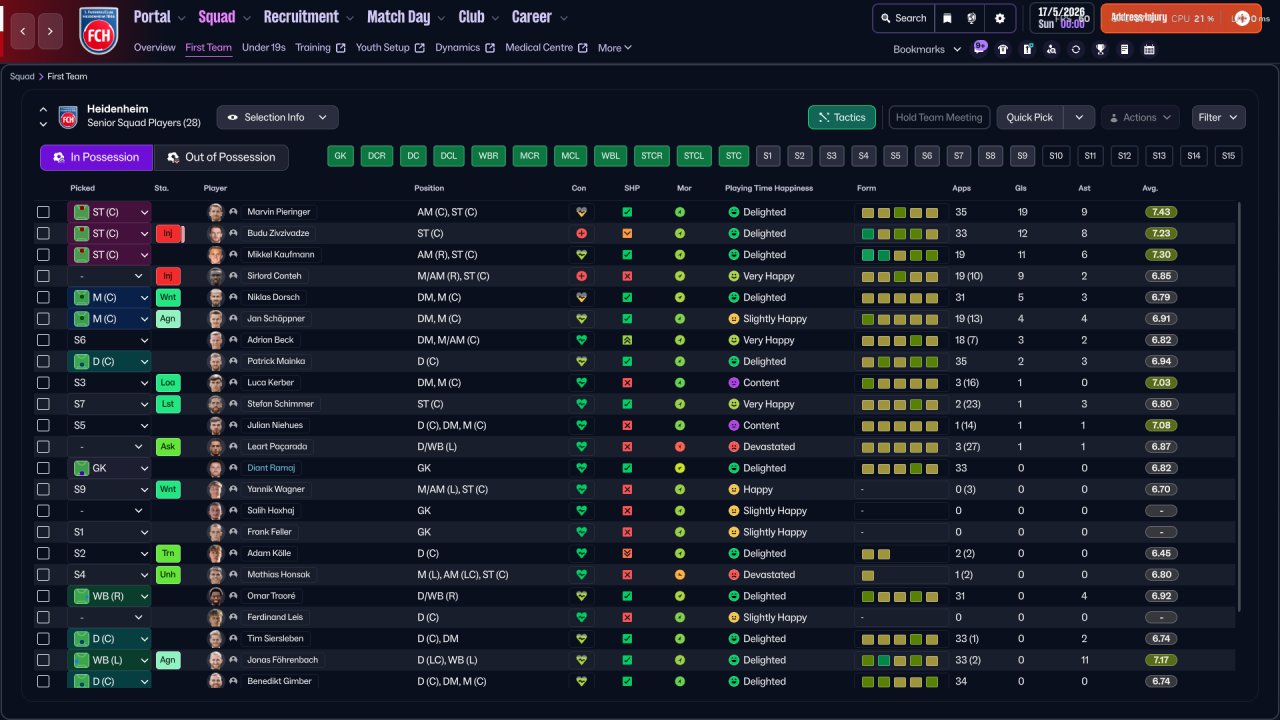Switch to the Under 19s tab
1280x720 pixels.
tap(264, 47)
